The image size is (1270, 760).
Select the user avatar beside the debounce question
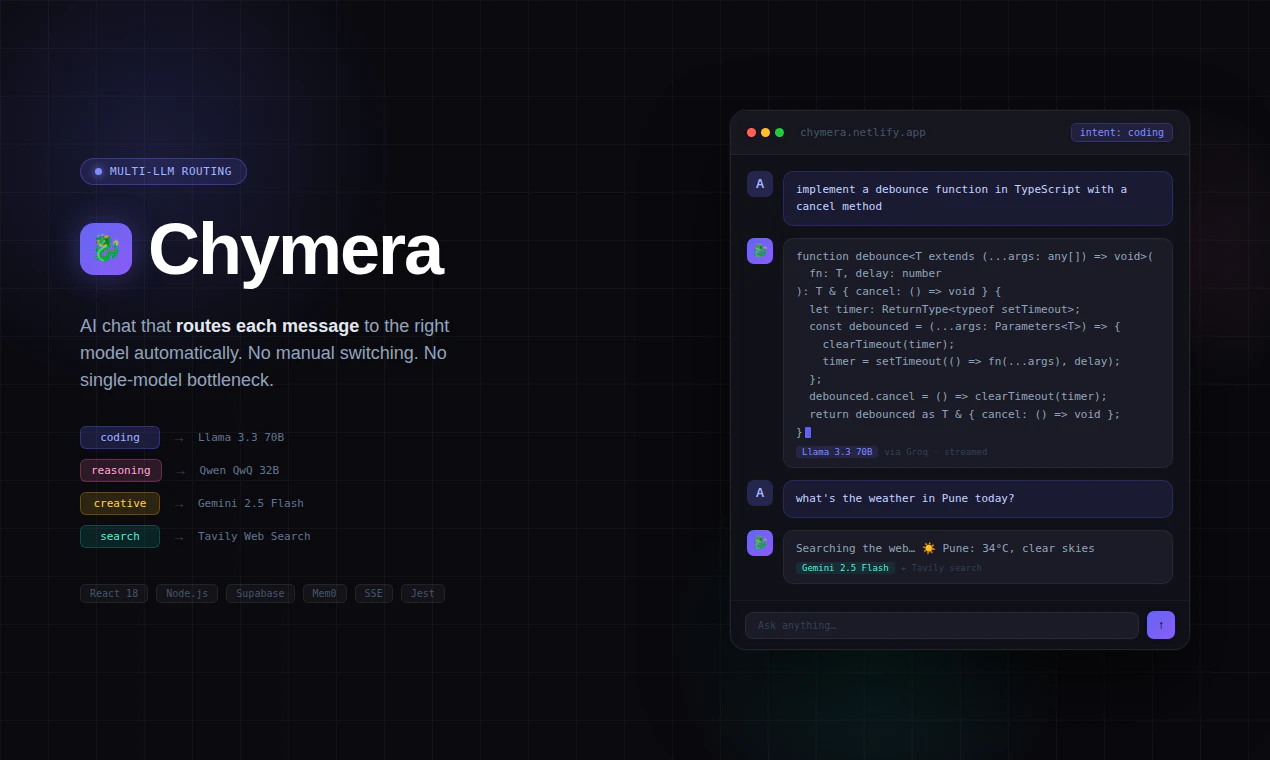pyautogui.click(x=760, y=184)
